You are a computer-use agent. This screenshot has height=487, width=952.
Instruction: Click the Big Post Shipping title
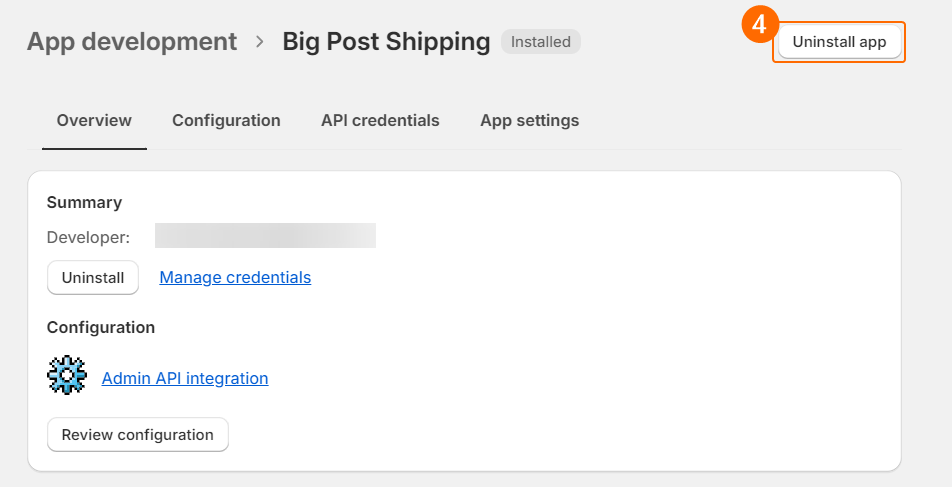click(386, 42)
